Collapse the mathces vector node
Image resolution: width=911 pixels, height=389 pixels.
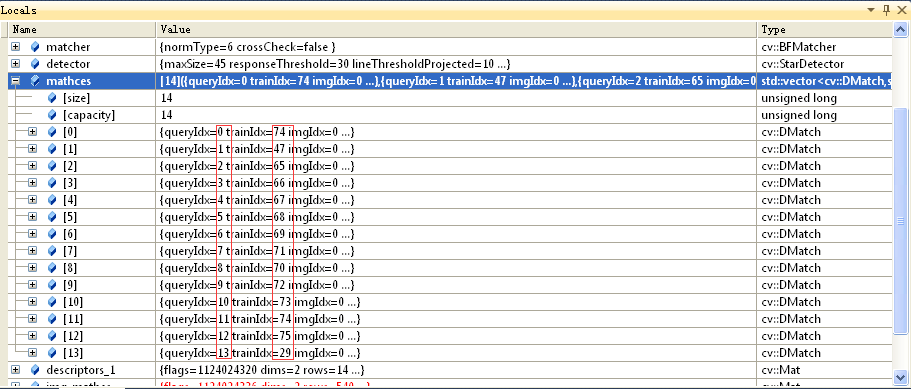15,81
